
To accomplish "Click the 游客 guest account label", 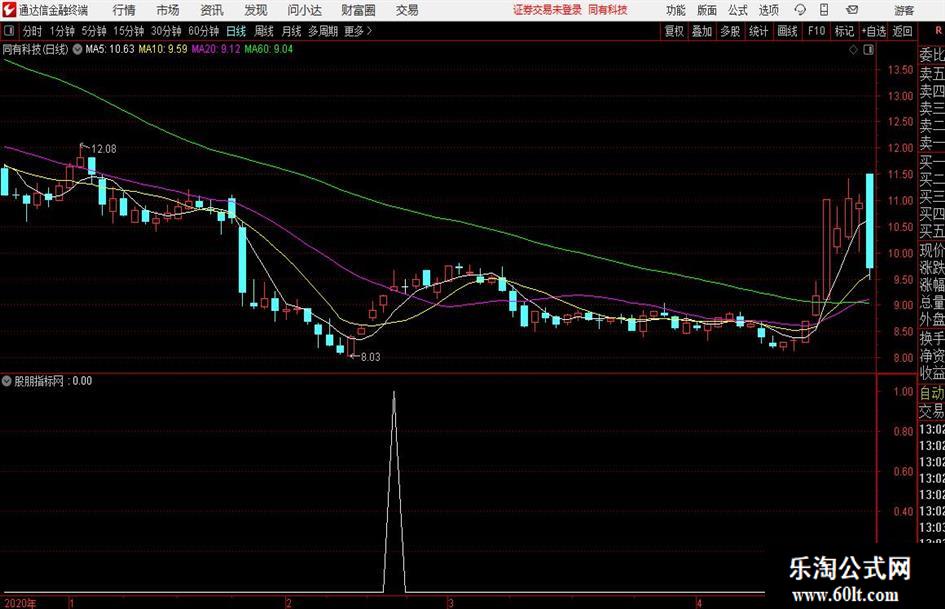I will click(904, 10).
